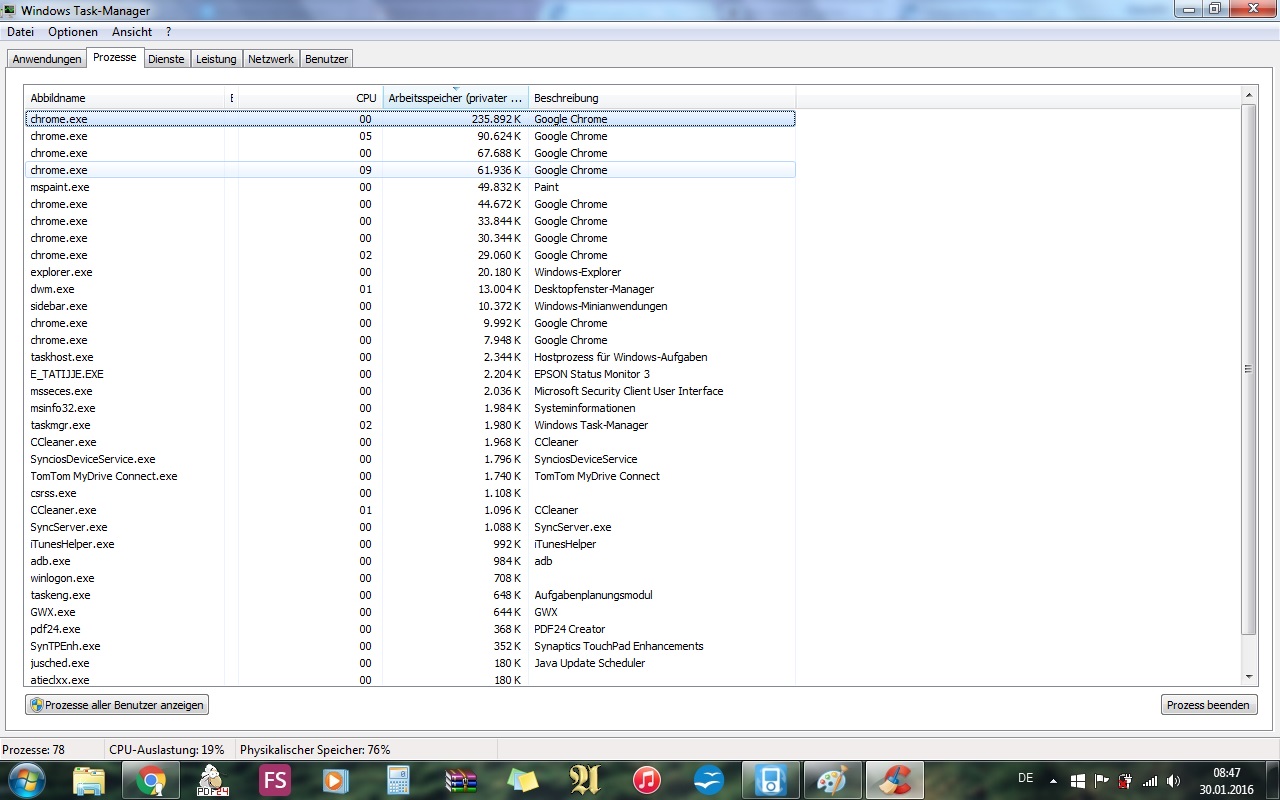Select the sidebar.exe process
The image size is (1280, 800).
pyautogui.click(x=410, y=306)
